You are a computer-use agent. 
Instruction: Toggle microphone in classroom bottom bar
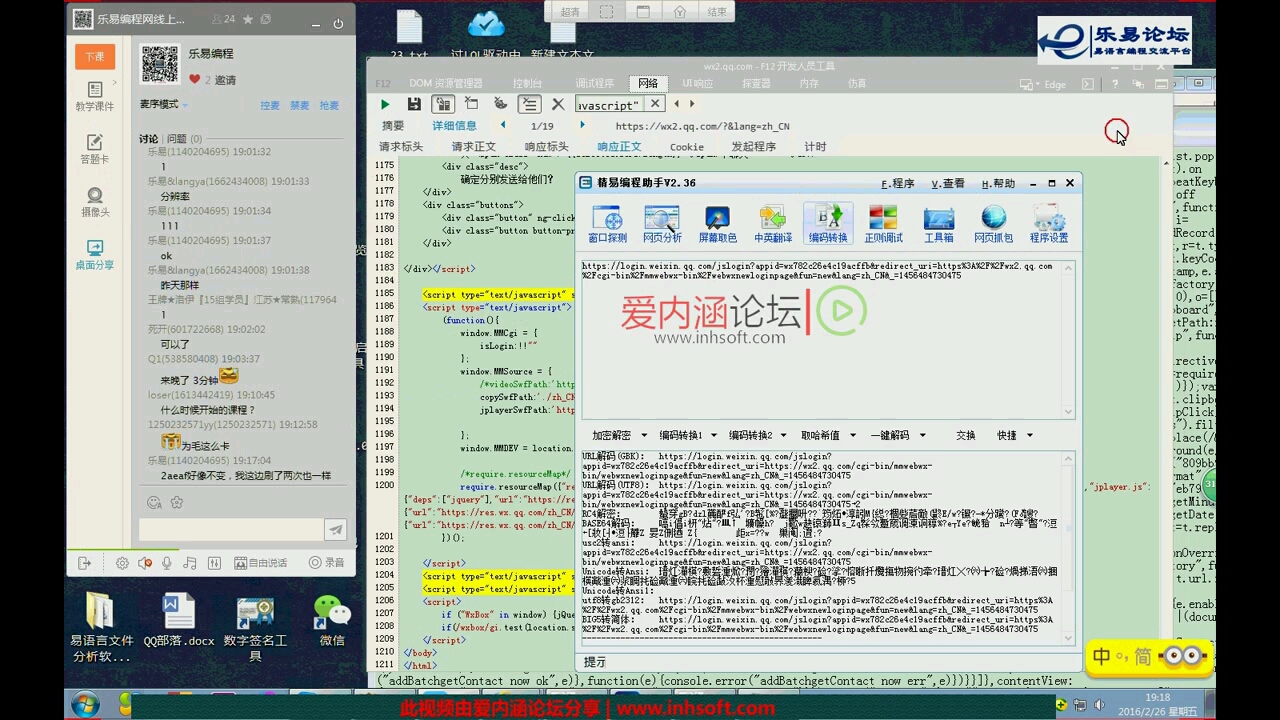166,563
